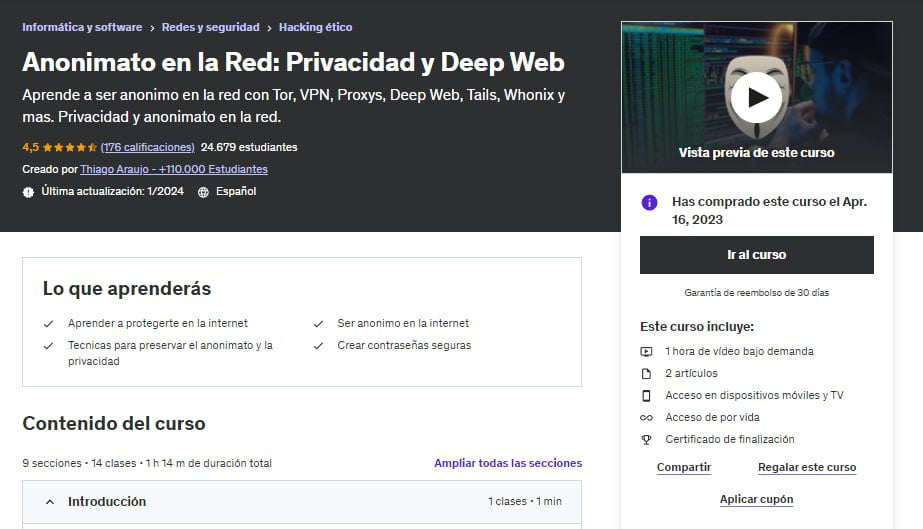Open the Hacking ético breadcrumb category

[315, 27]
